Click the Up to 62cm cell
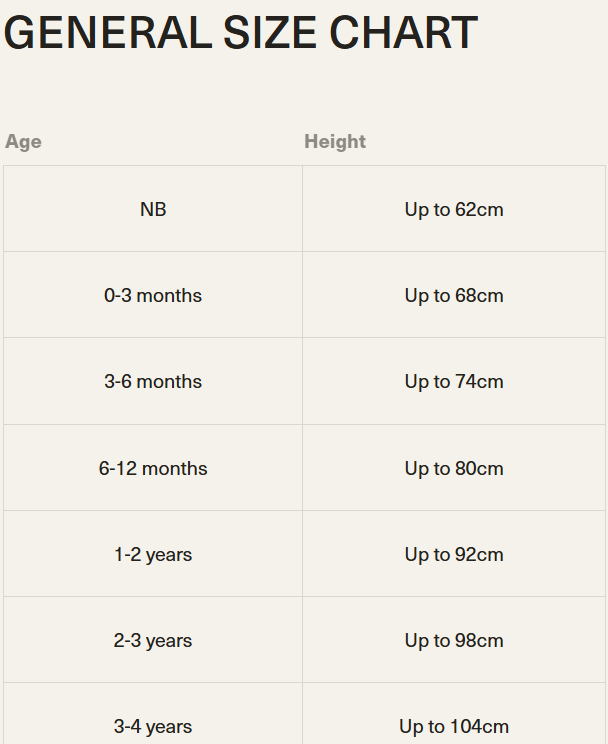 click(x=454, y=210)
